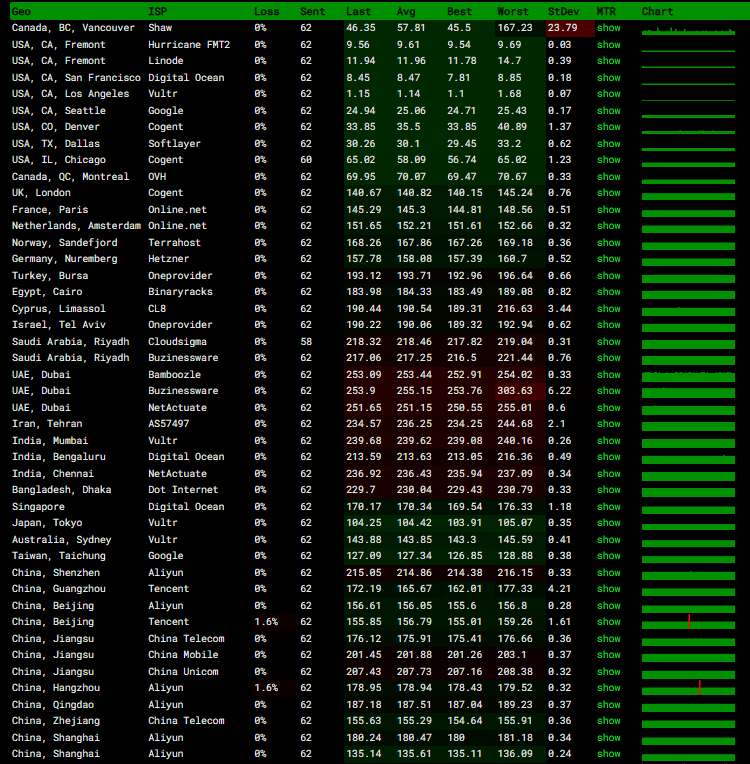Screen dimensions: 750x764
Task: Show MTR for Germany, Nuremberg Hetzner
Action: click(609, 259)
